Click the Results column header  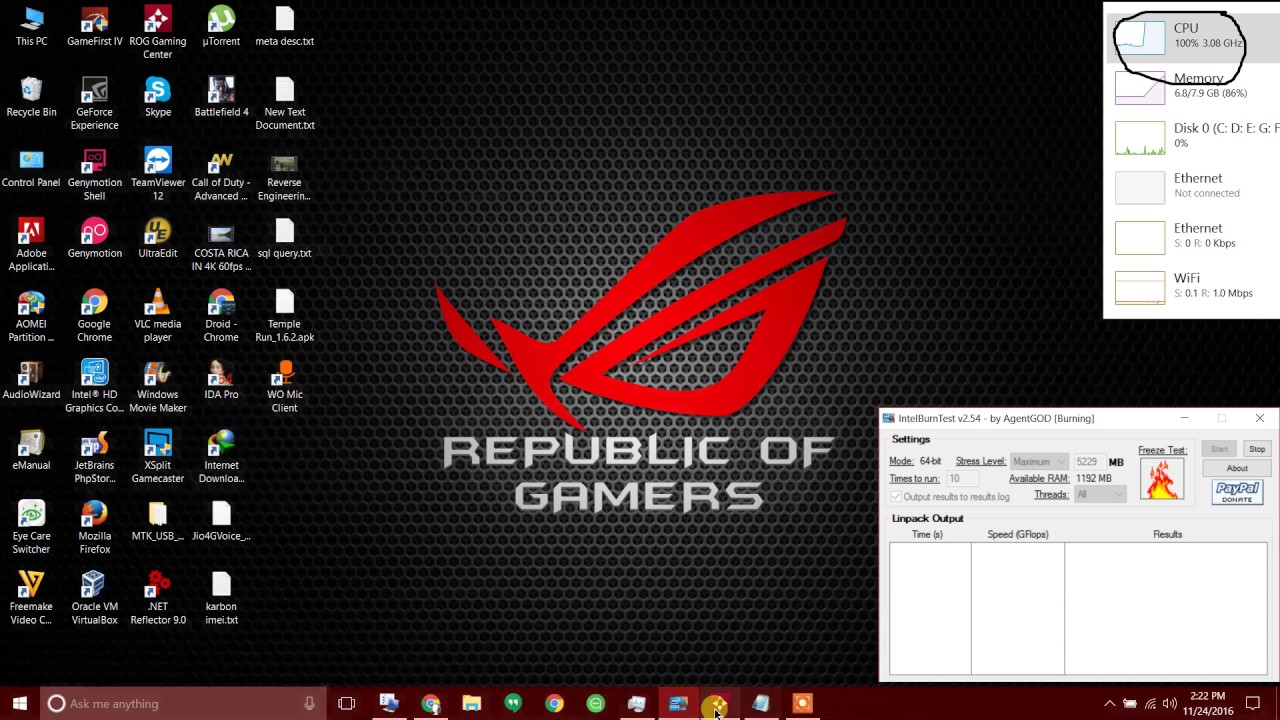point(1167,535)
